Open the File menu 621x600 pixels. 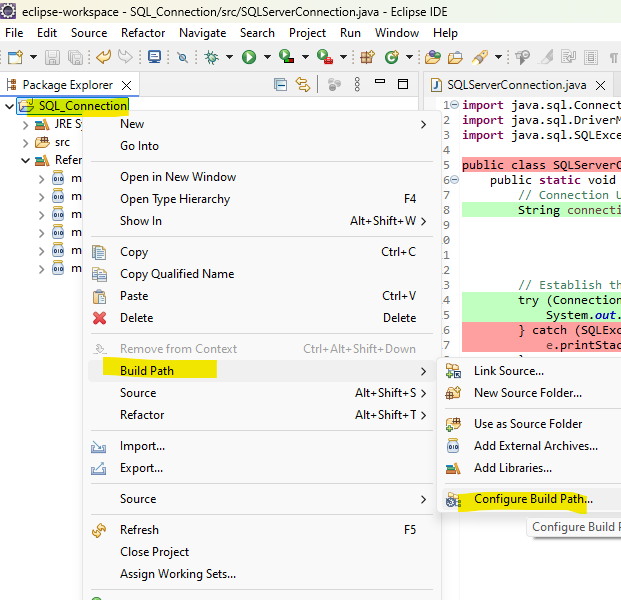coord(14,33)
